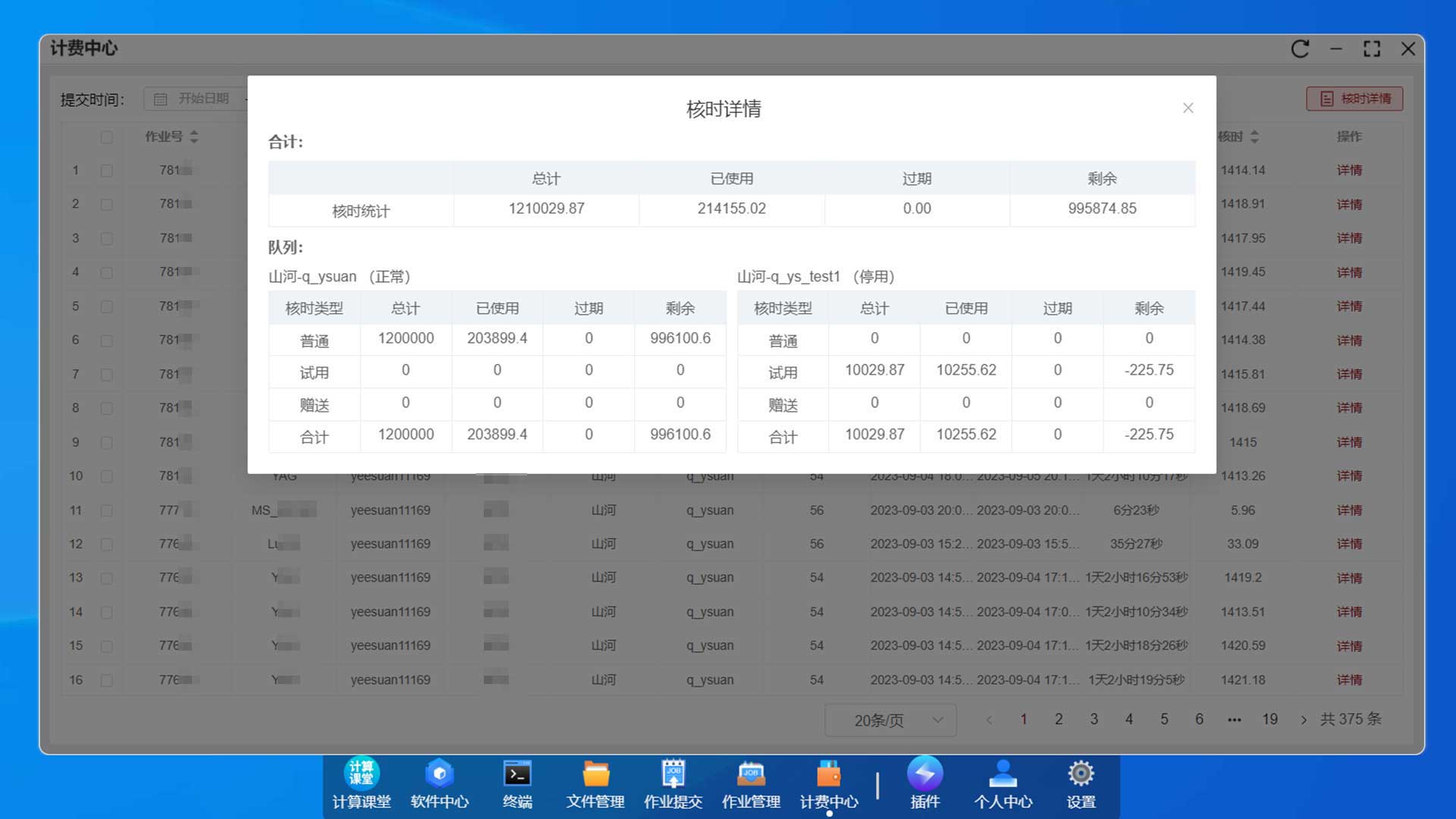Click the 核时详情 button
The height and width of the screenshot is (819, 1456).
1354,99
